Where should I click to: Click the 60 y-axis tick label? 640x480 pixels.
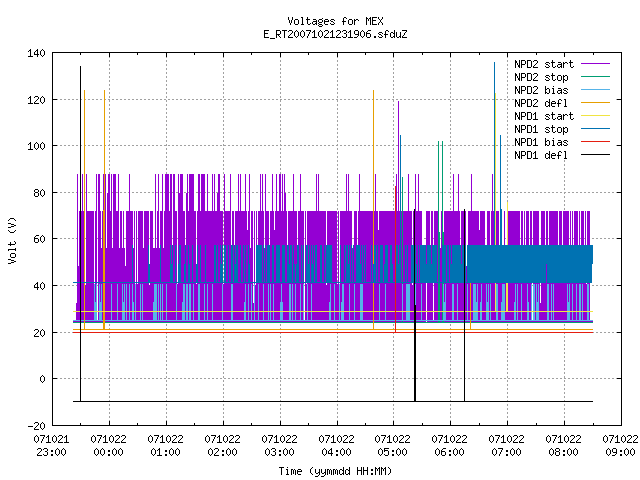click(x=39, y=239)
